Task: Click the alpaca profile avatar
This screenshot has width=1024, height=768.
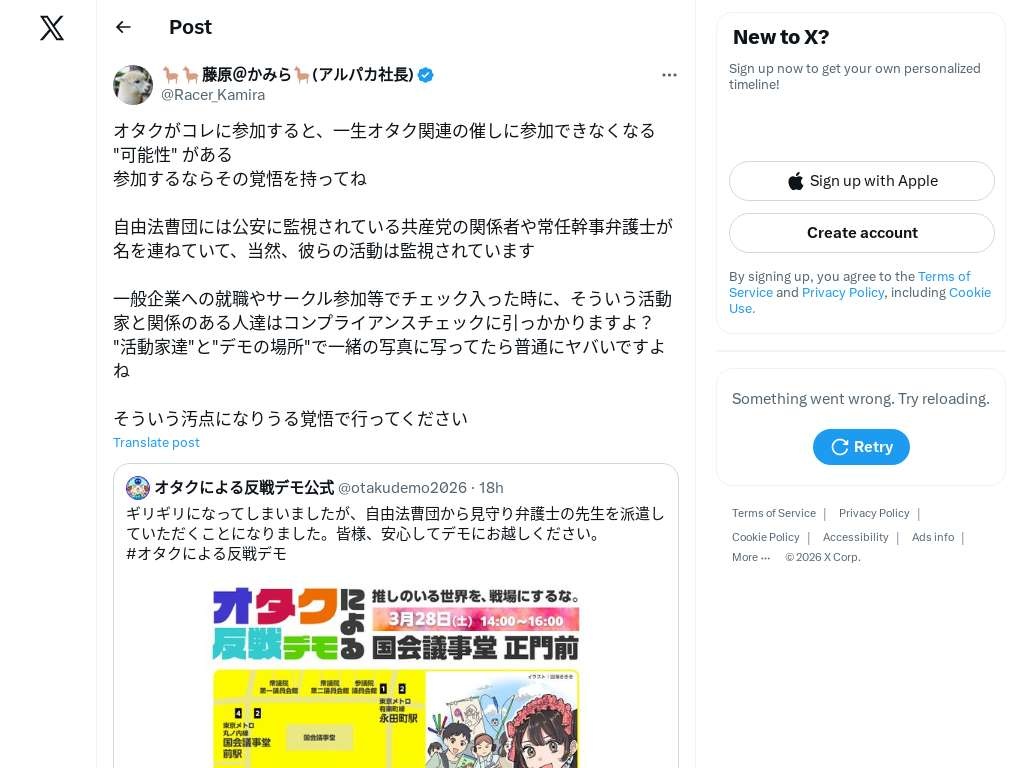Action: [x=133, y=85]
